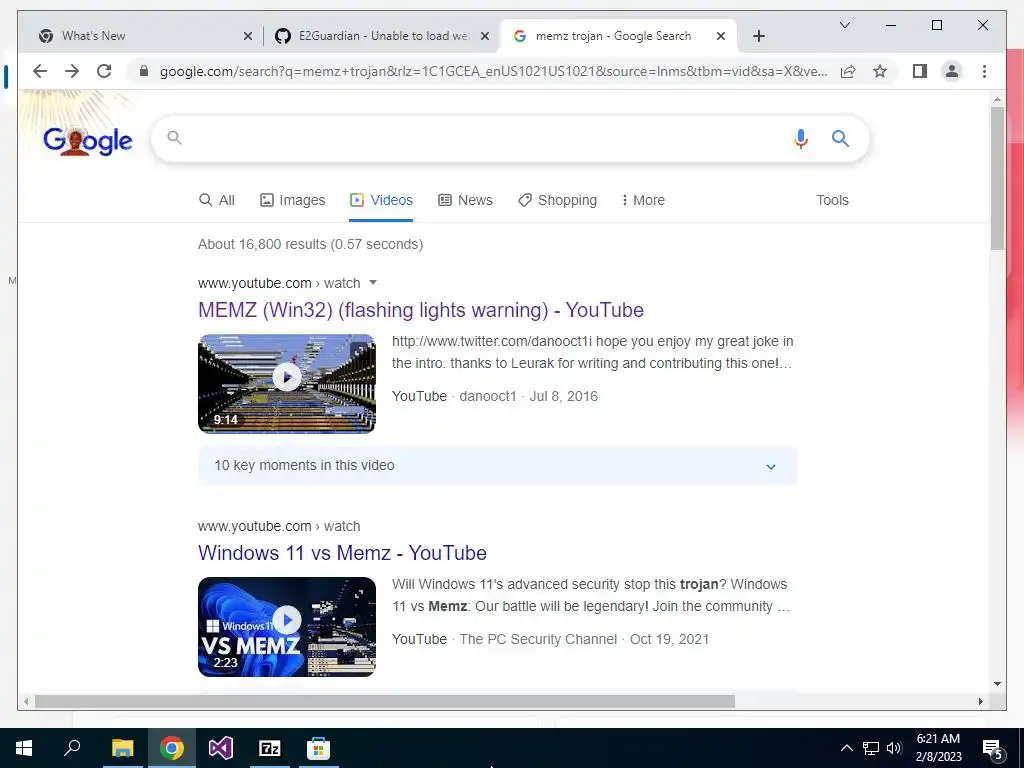Screen dimensions: 1024x768
Task: Expand the 10 key moments section
Action: click(x=498, y=466)
